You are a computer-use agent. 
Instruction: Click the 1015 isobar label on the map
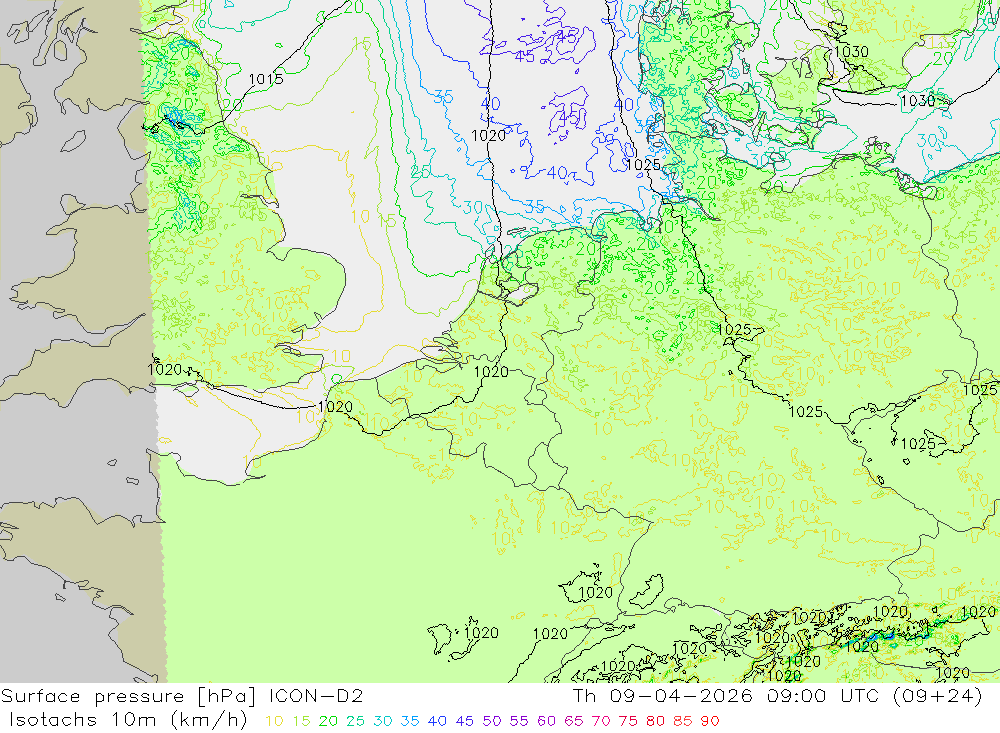click(x=266, y=79)
